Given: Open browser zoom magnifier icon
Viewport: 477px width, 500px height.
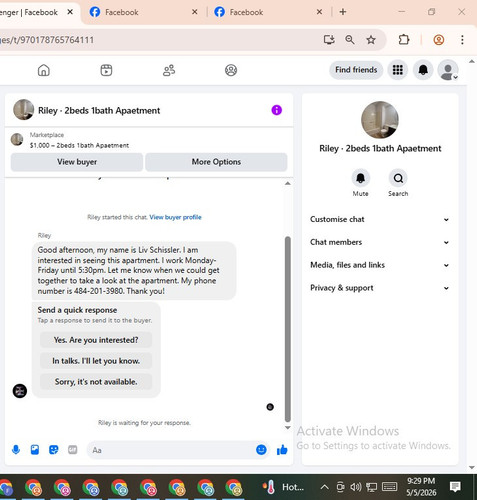Looking at the screenshot, I should click(350, 40).
